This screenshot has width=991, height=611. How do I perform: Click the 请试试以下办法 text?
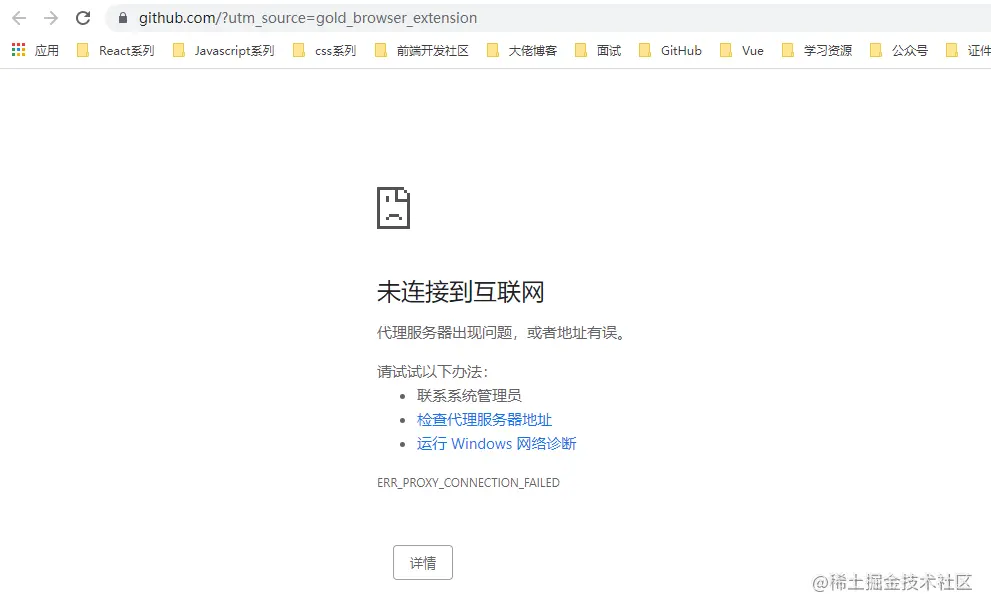[x=432, y=372]
